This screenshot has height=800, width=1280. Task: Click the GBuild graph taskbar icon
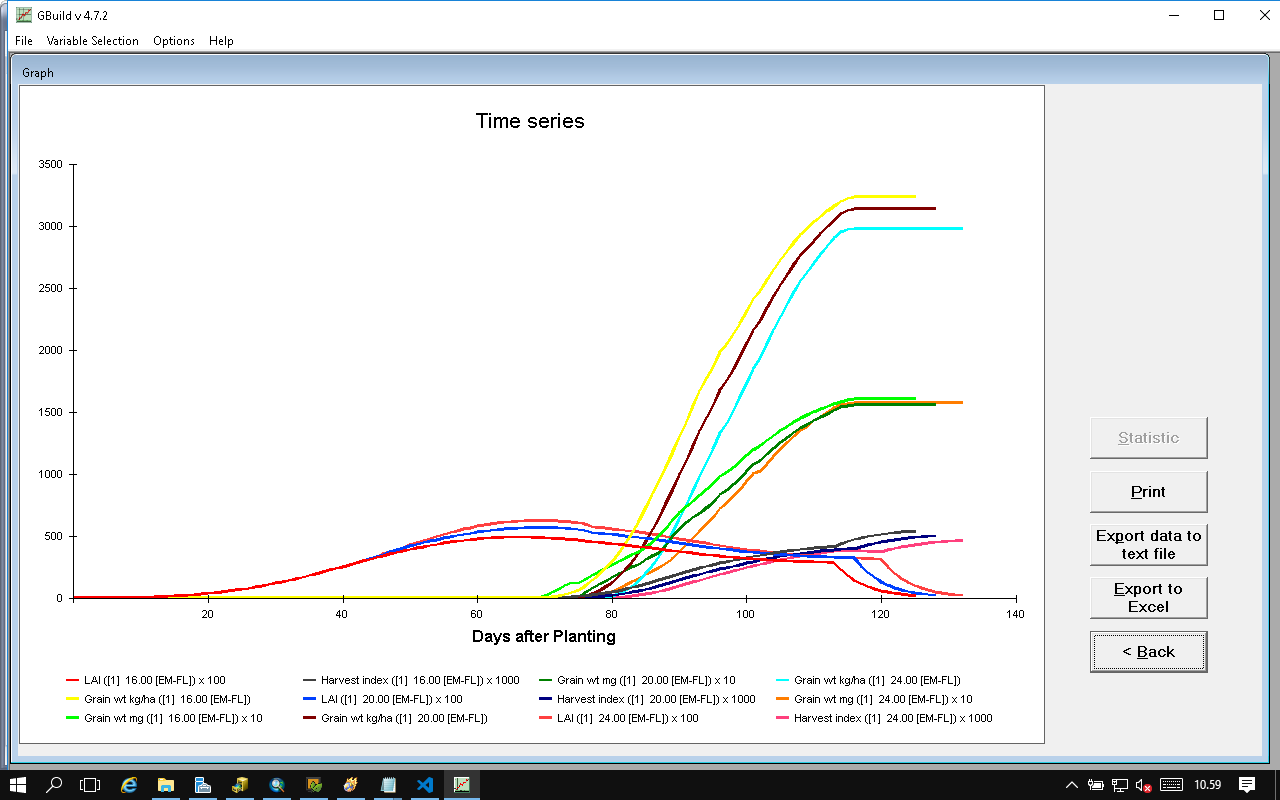coord(462,785)
